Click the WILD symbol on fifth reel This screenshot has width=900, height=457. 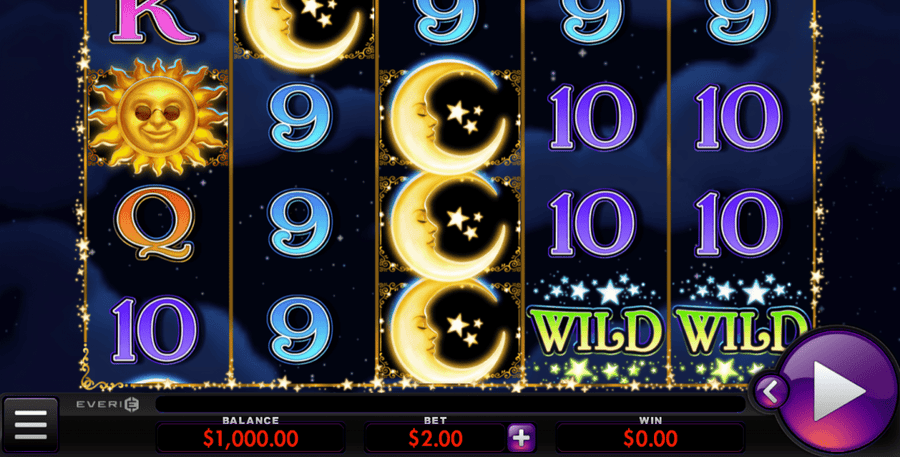740,330
